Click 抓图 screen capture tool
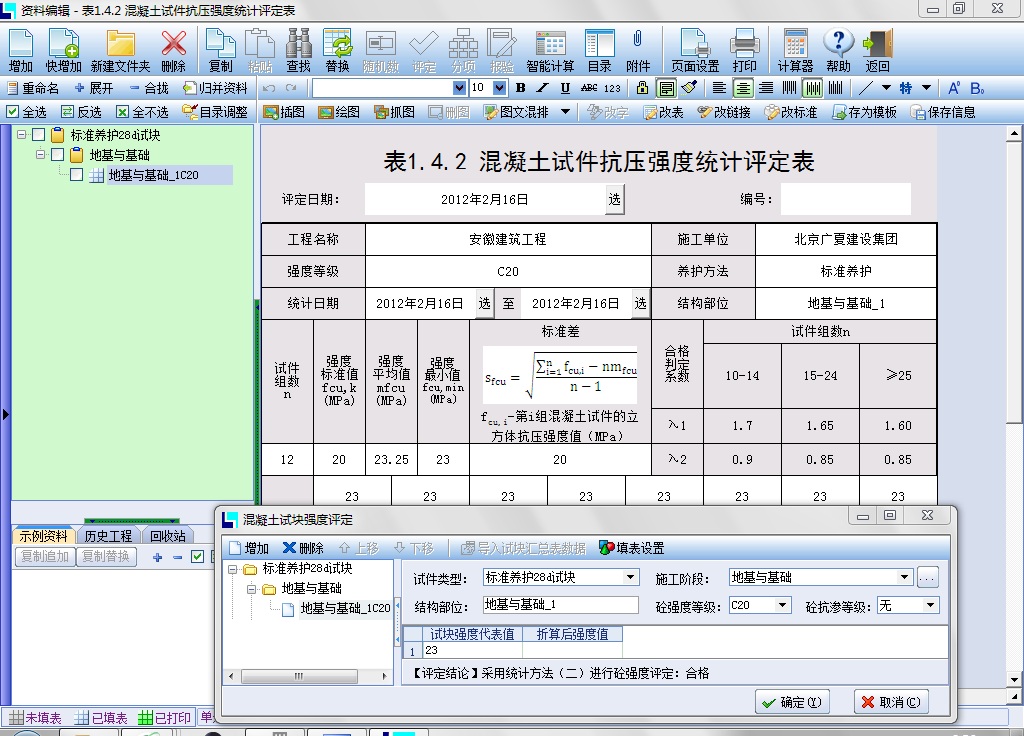The height and width of the screenshot is (736, 1024). pos(394,112)
